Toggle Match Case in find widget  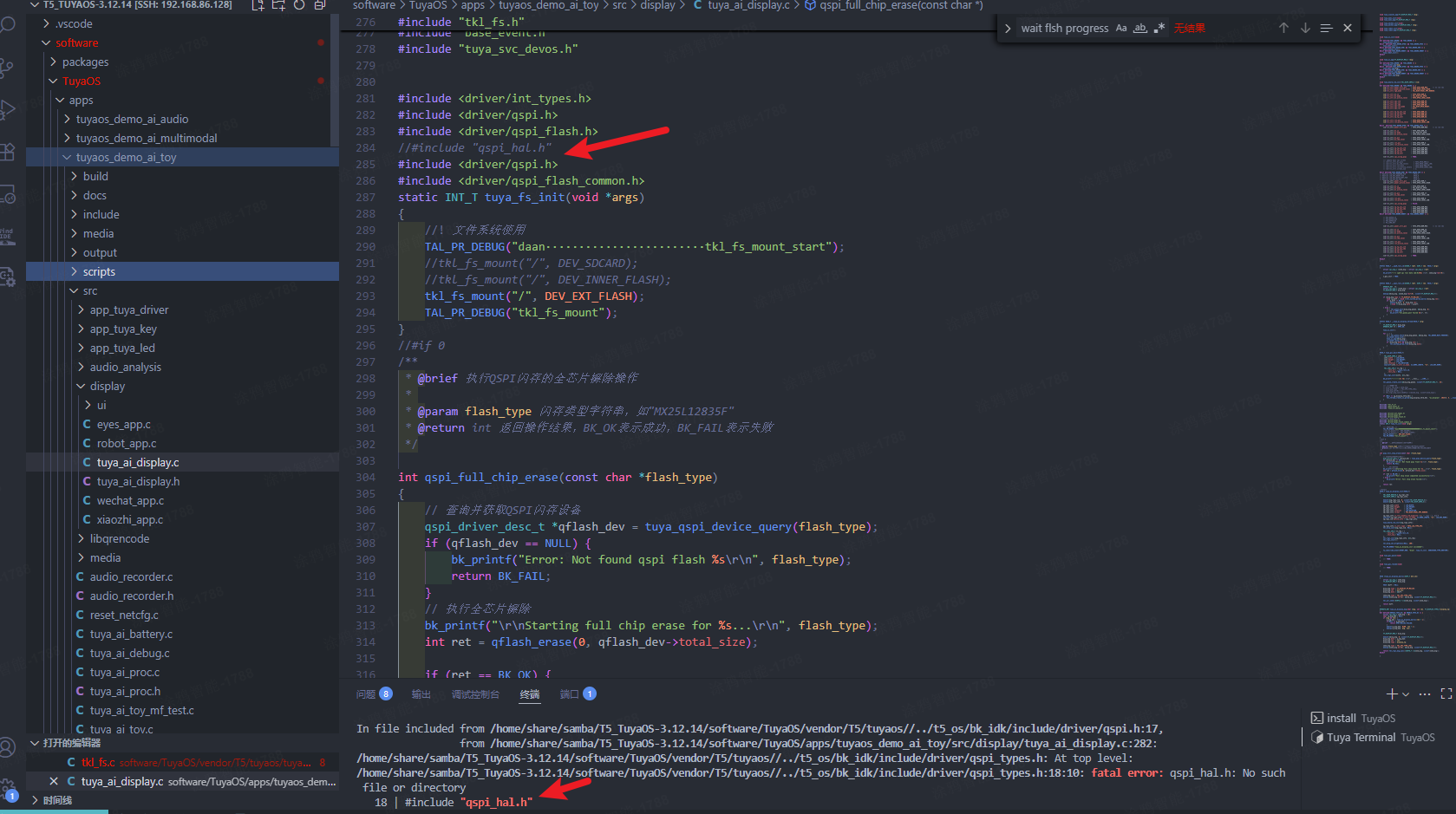[x=1121, y=28]
